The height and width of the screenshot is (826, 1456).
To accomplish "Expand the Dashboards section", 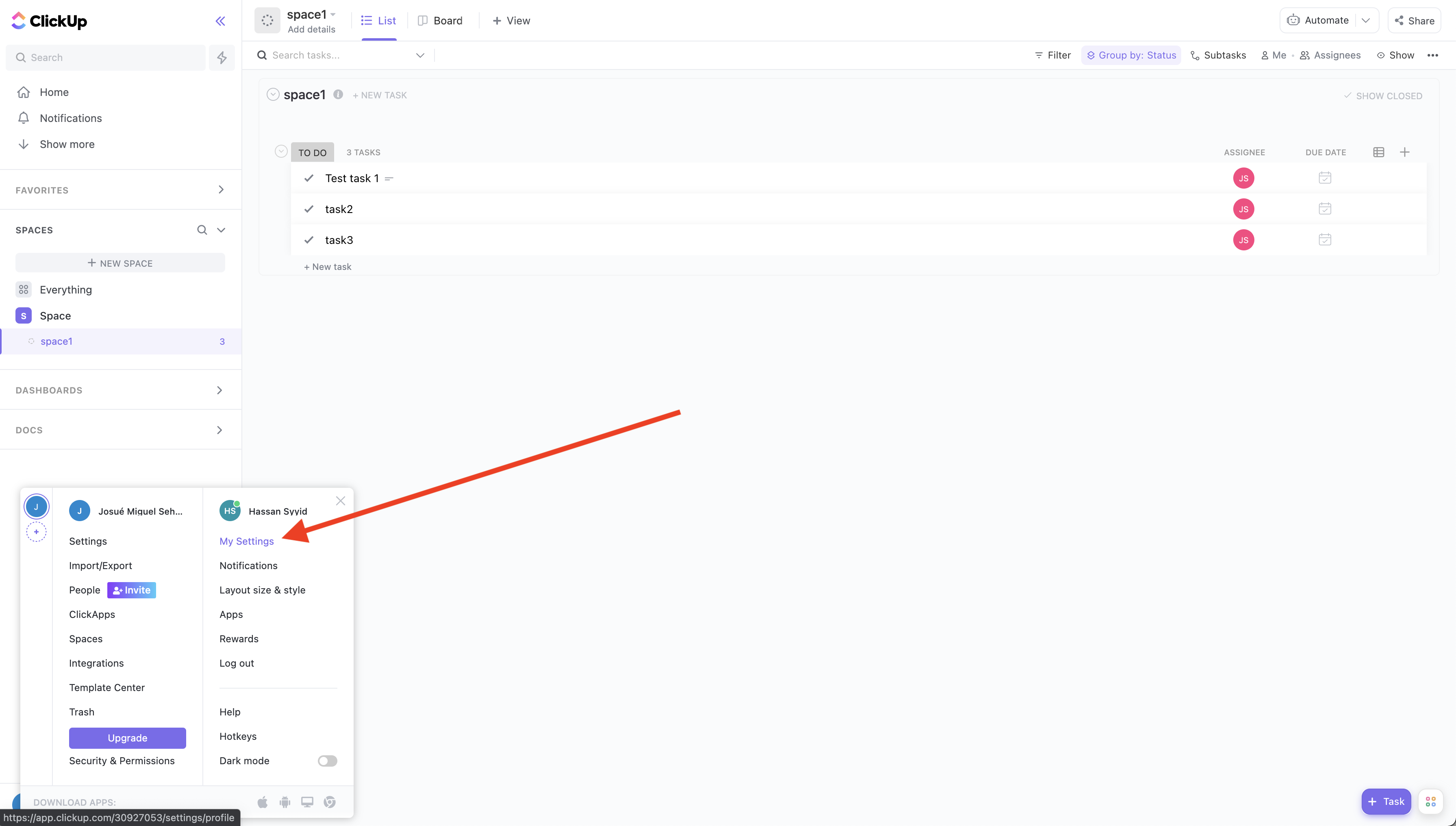I will 219,390.
